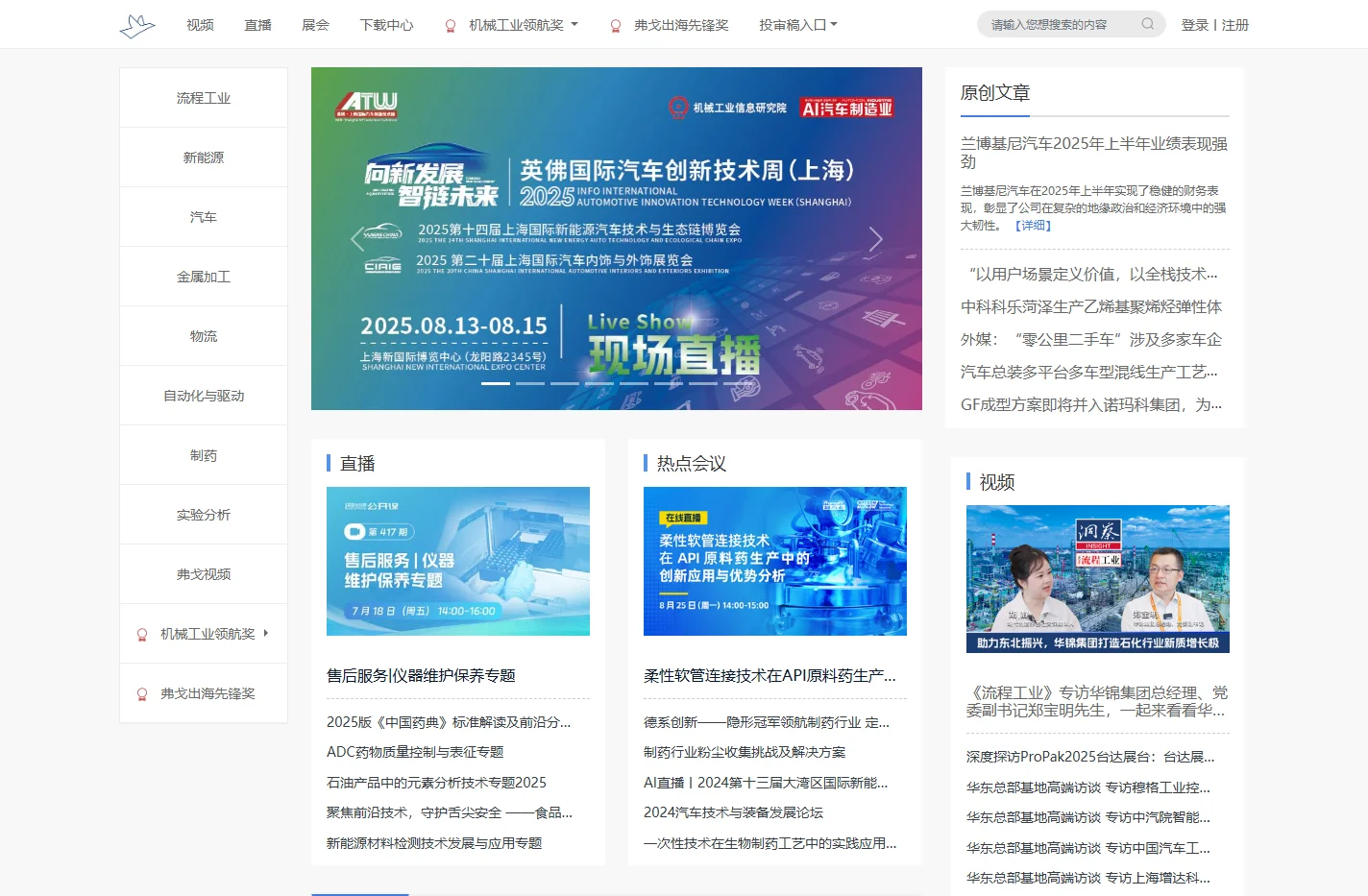
Task: Open AI直播 2024第十三届大湾区国际新能 link
Action: (766, 783)
